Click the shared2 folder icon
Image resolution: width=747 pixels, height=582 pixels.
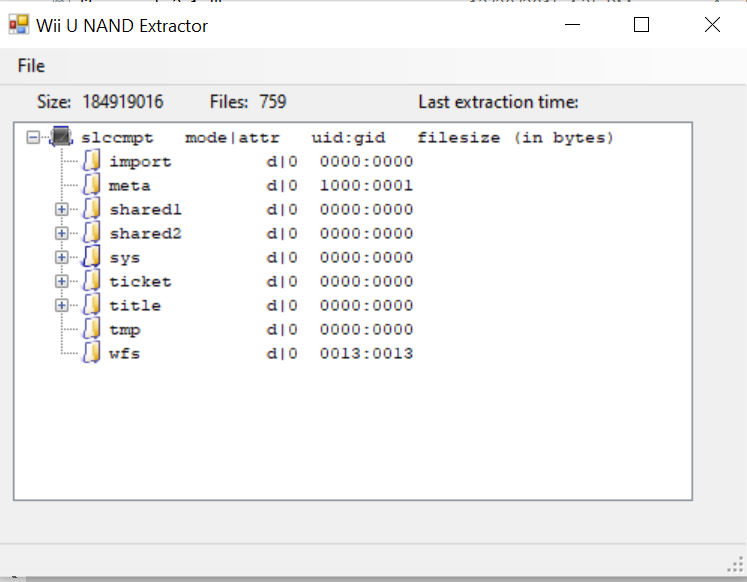(91, 233)
